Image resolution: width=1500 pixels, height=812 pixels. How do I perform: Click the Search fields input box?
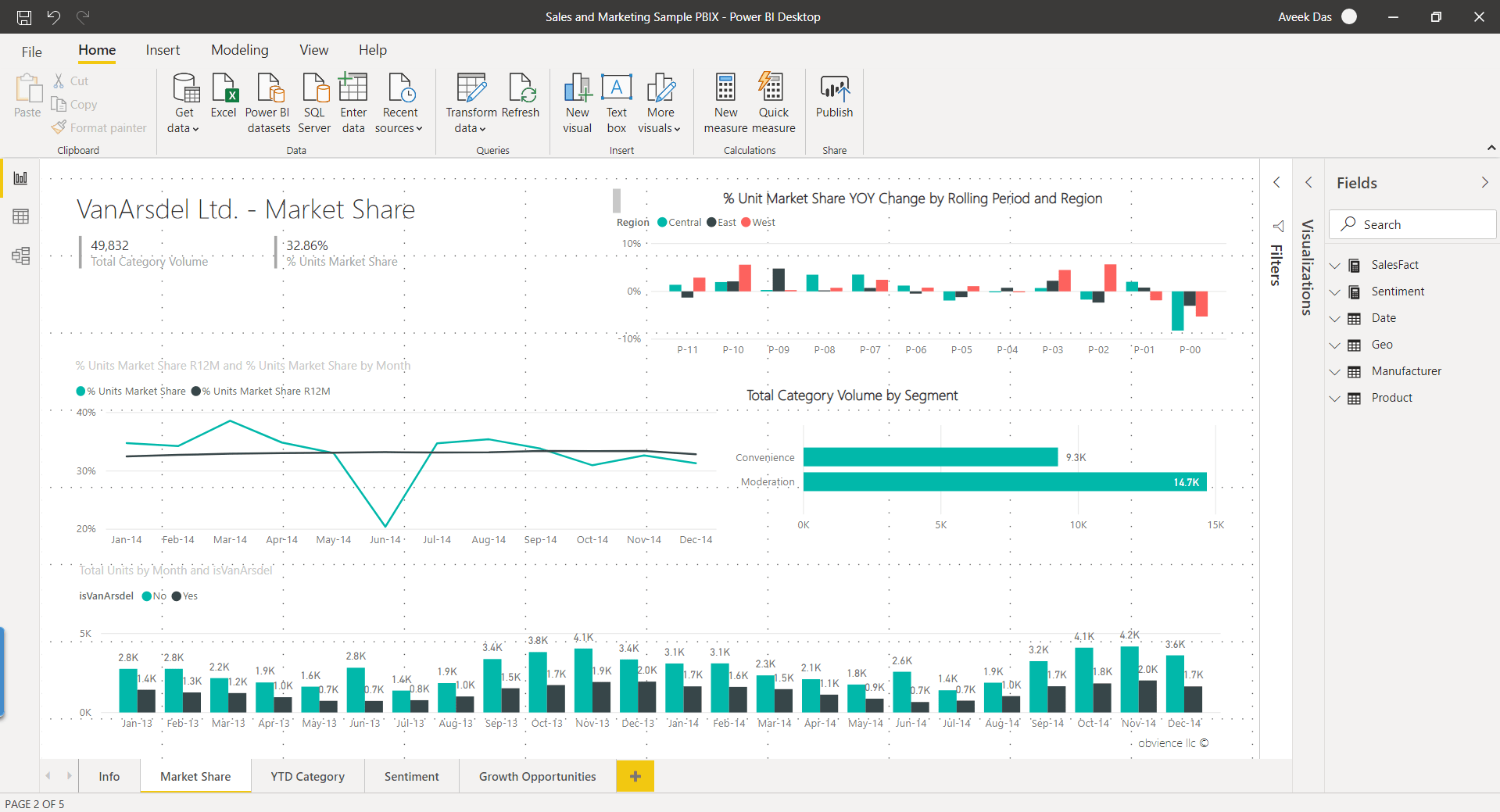point(1412,224)
